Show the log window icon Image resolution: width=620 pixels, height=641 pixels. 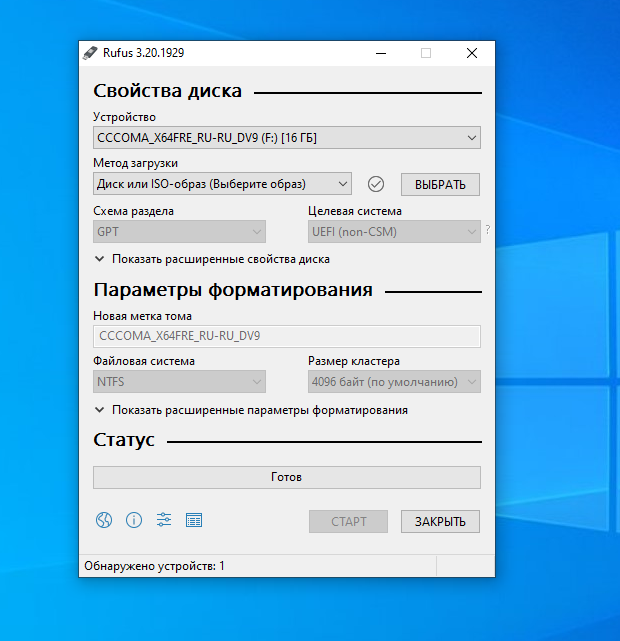(x=194, y=520)
